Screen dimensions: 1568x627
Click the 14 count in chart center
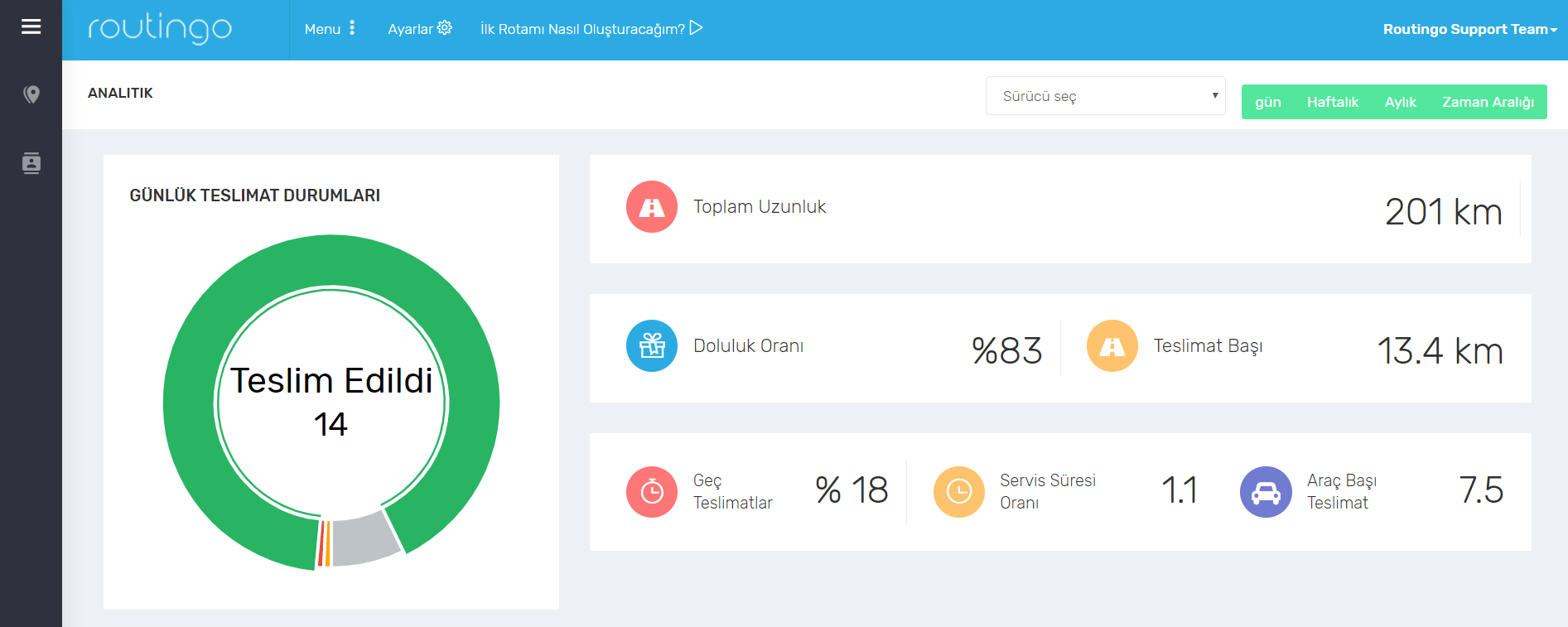(330, 425)
